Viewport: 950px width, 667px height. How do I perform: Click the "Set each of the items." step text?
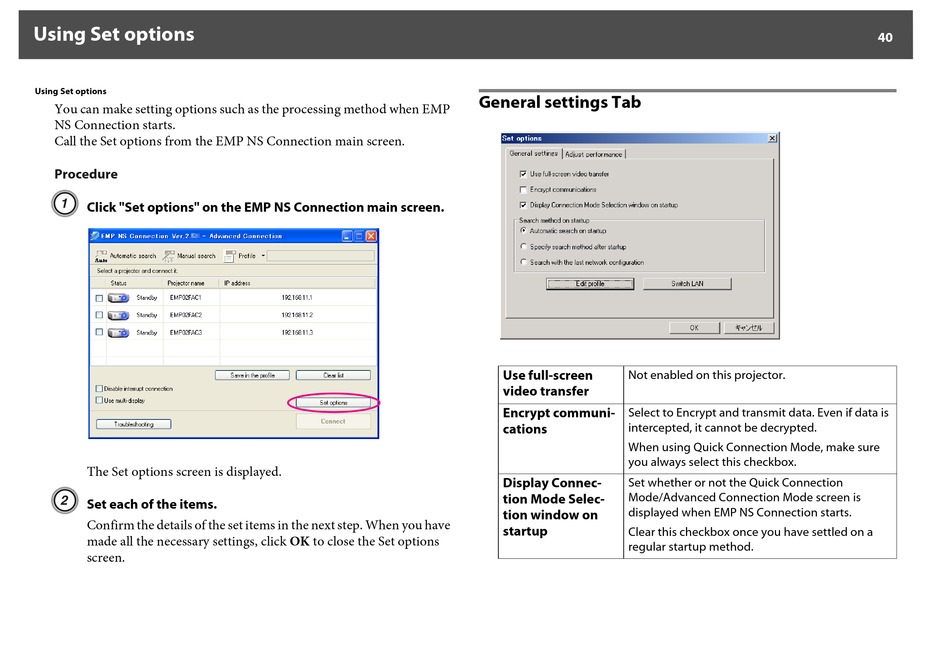click(x=151, y=505)
